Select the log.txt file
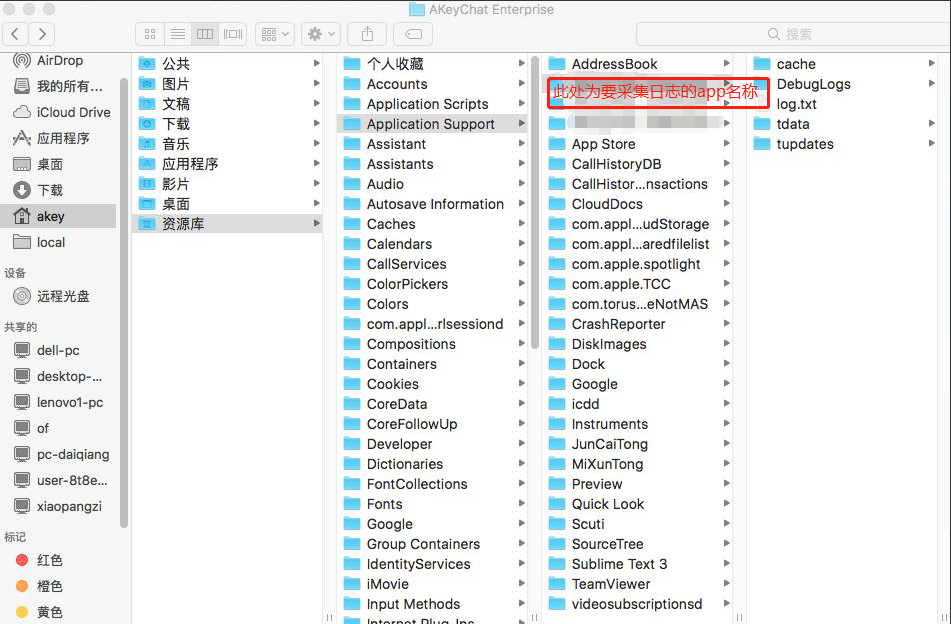Image resolution: width=951 pixels, height=624 pixels. 796,104
